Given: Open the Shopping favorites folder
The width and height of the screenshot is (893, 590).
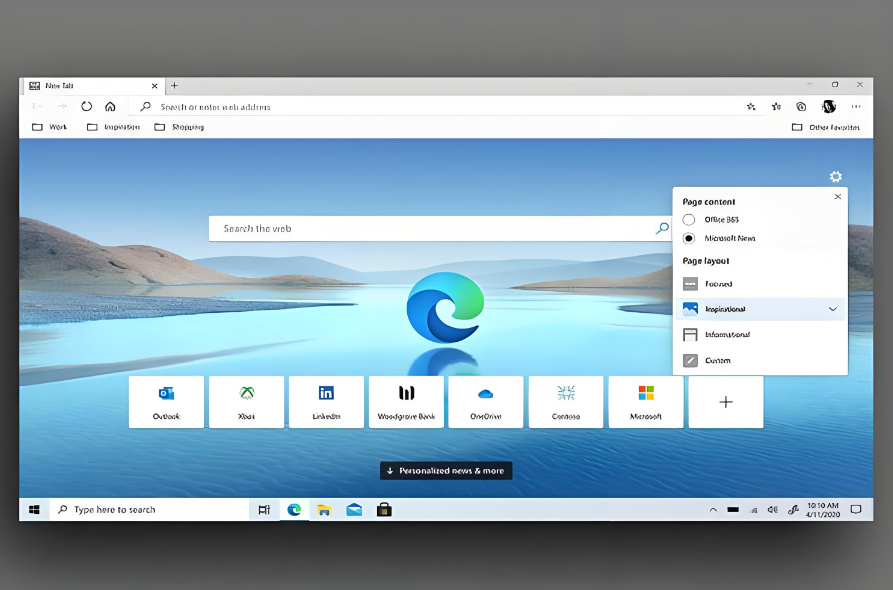Looking at the screenshot, I should point(179,127).
